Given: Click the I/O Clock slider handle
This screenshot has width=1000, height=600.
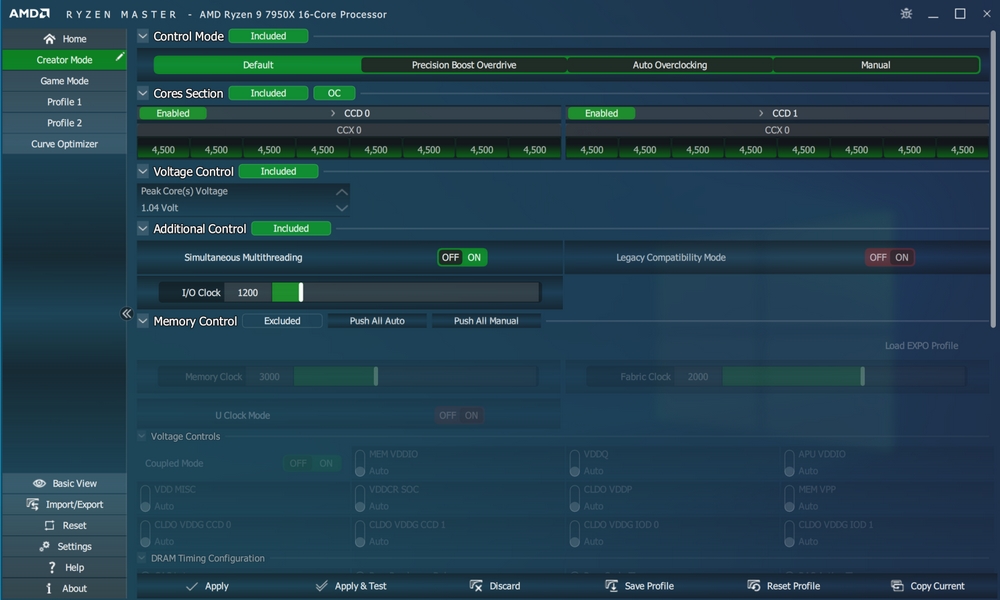Looking at the screenshot, I should (x=301, y=293).
